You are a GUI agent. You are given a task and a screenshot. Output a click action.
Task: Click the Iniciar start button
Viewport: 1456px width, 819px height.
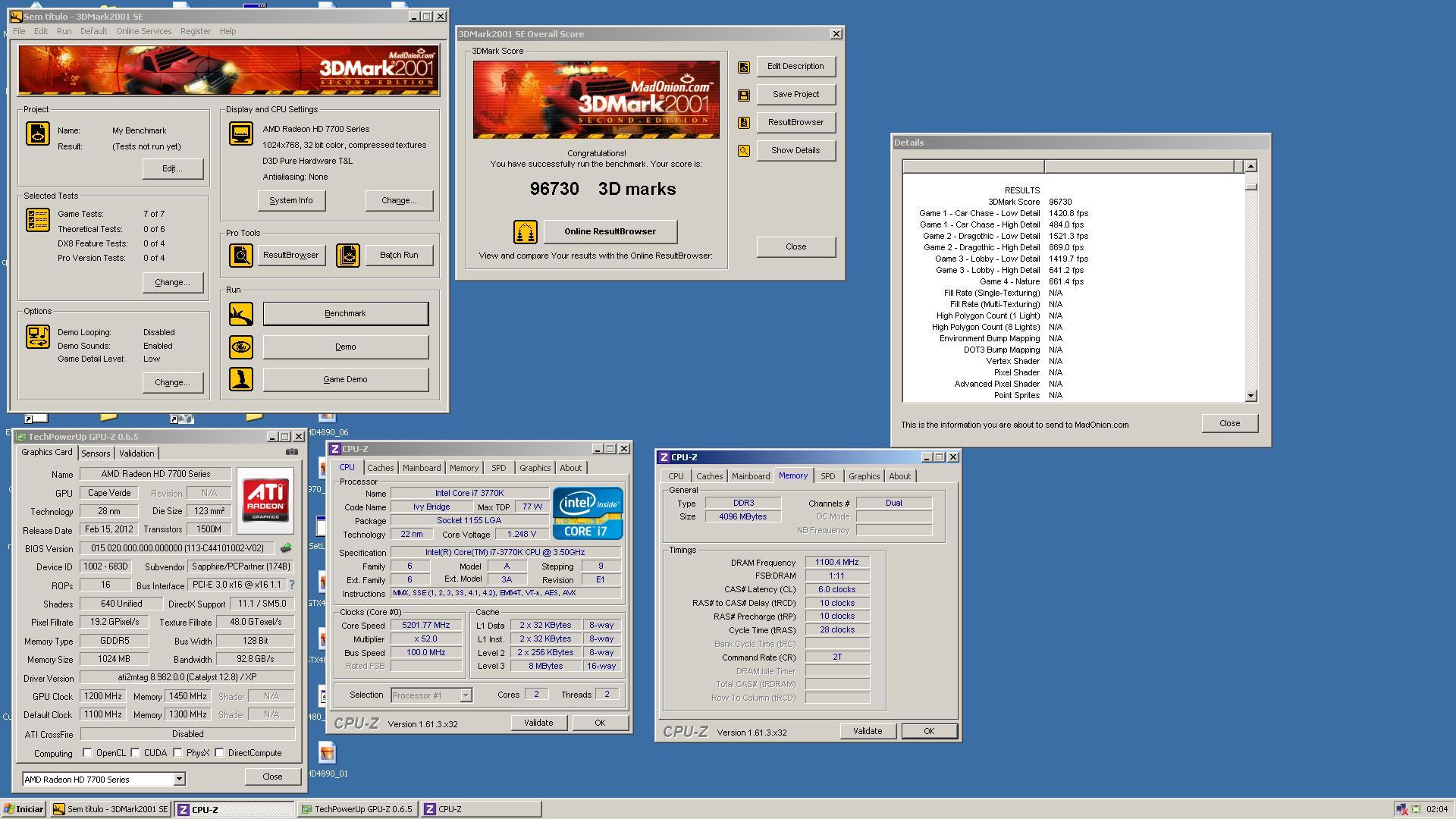point(24,809)
